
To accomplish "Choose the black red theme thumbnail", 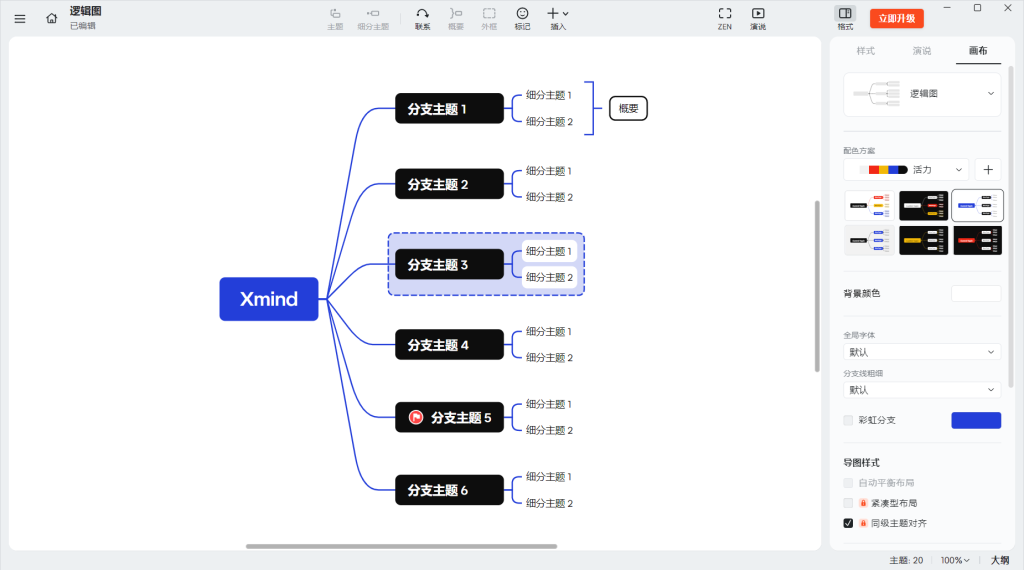I will coord(978,240).
